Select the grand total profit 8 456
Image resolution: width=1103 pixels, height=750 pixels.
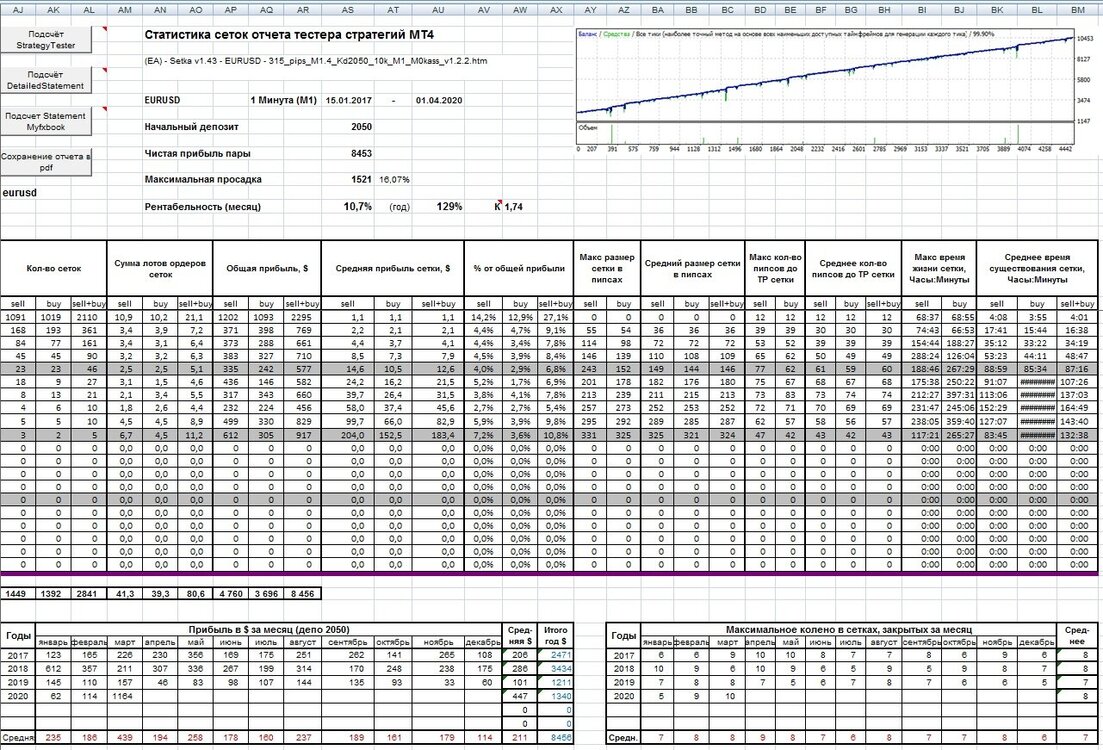[302, 594]
